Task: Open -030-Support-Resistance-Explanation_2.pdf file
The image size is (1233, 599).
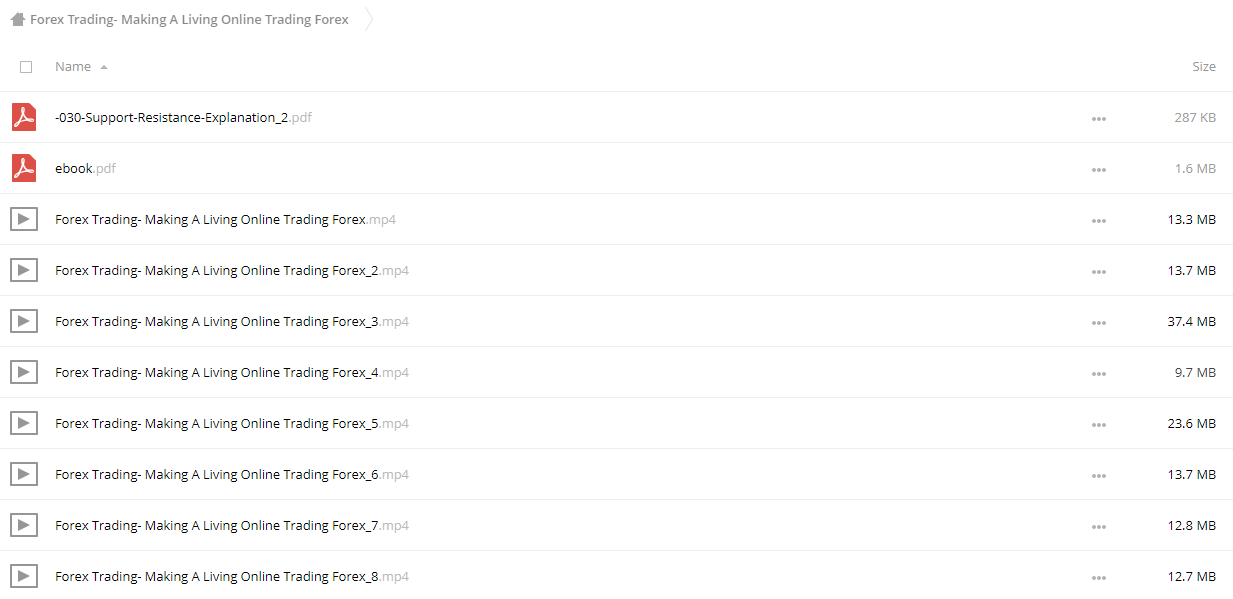Action: point(183,117)
